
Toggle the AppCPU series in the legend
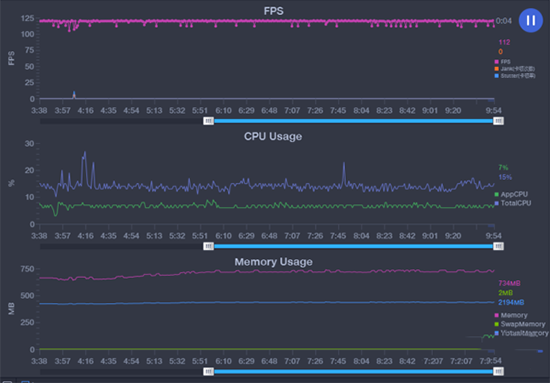point(511,194)
